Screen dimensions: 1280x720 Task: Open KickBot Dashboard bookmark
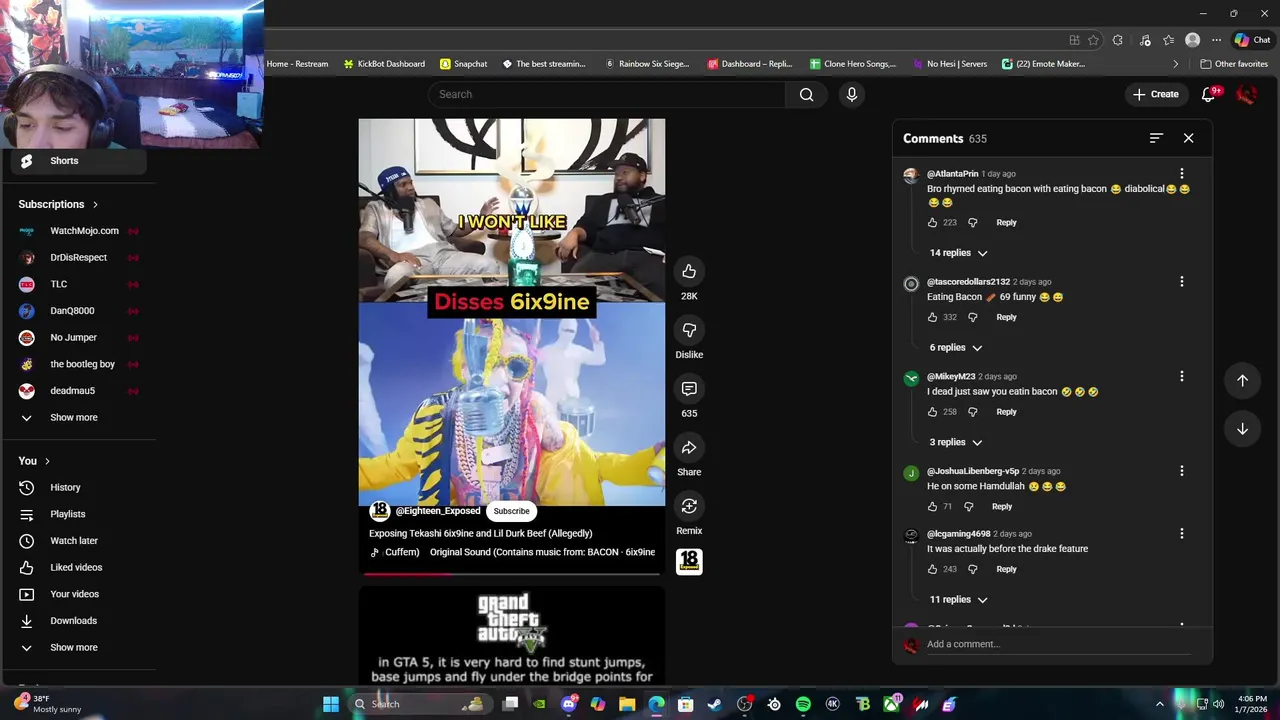383,64
